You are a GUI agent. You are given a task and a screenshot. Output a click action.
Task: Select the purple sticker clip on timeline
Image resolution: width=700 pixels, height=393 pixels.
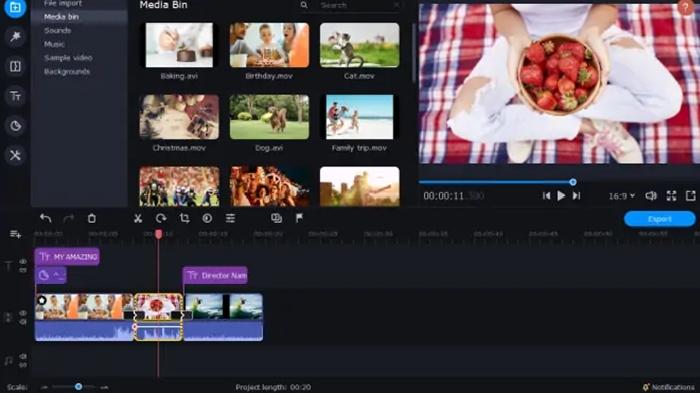point(50,276)
